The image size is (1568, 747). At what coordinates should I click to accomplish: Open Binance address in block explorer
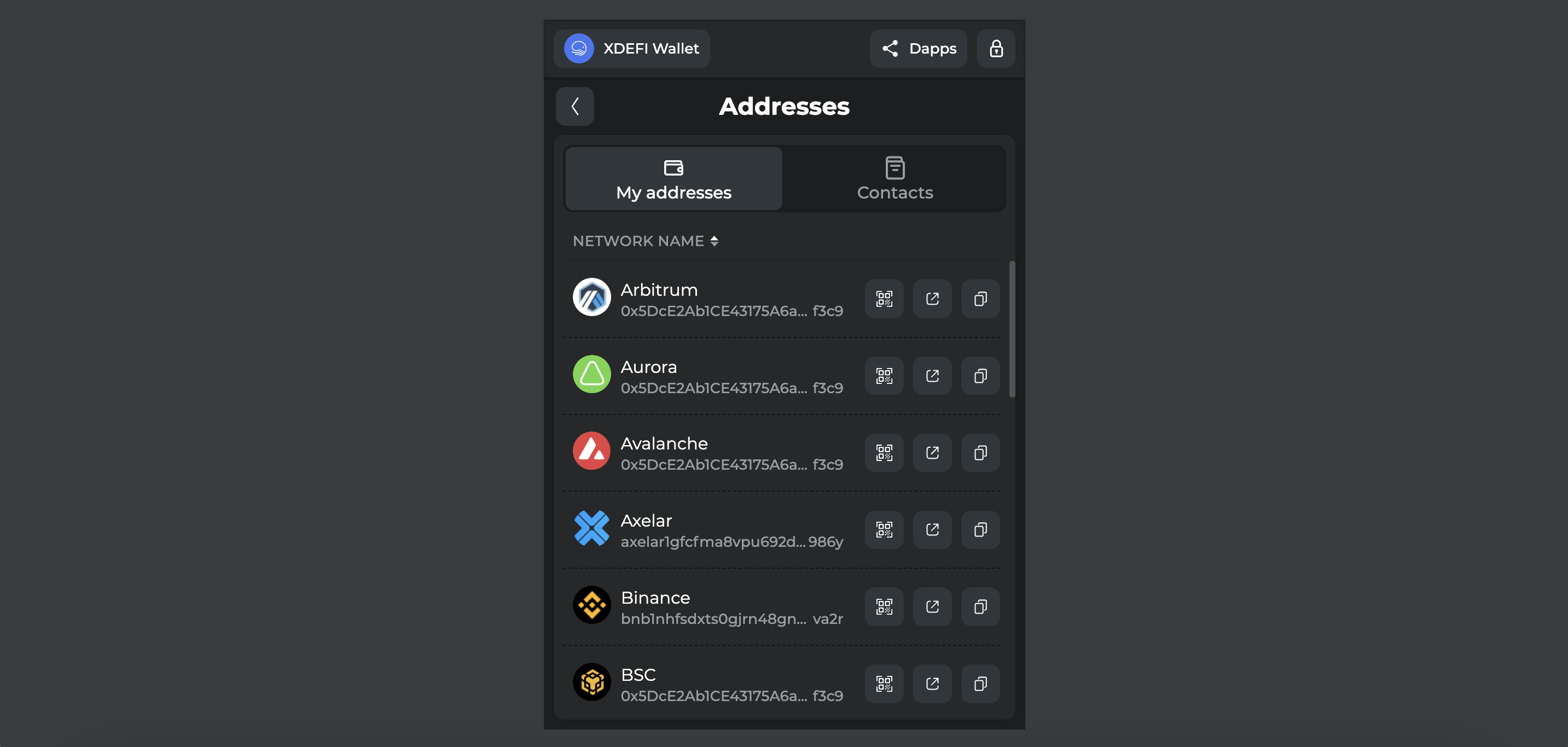coord(932,606)
